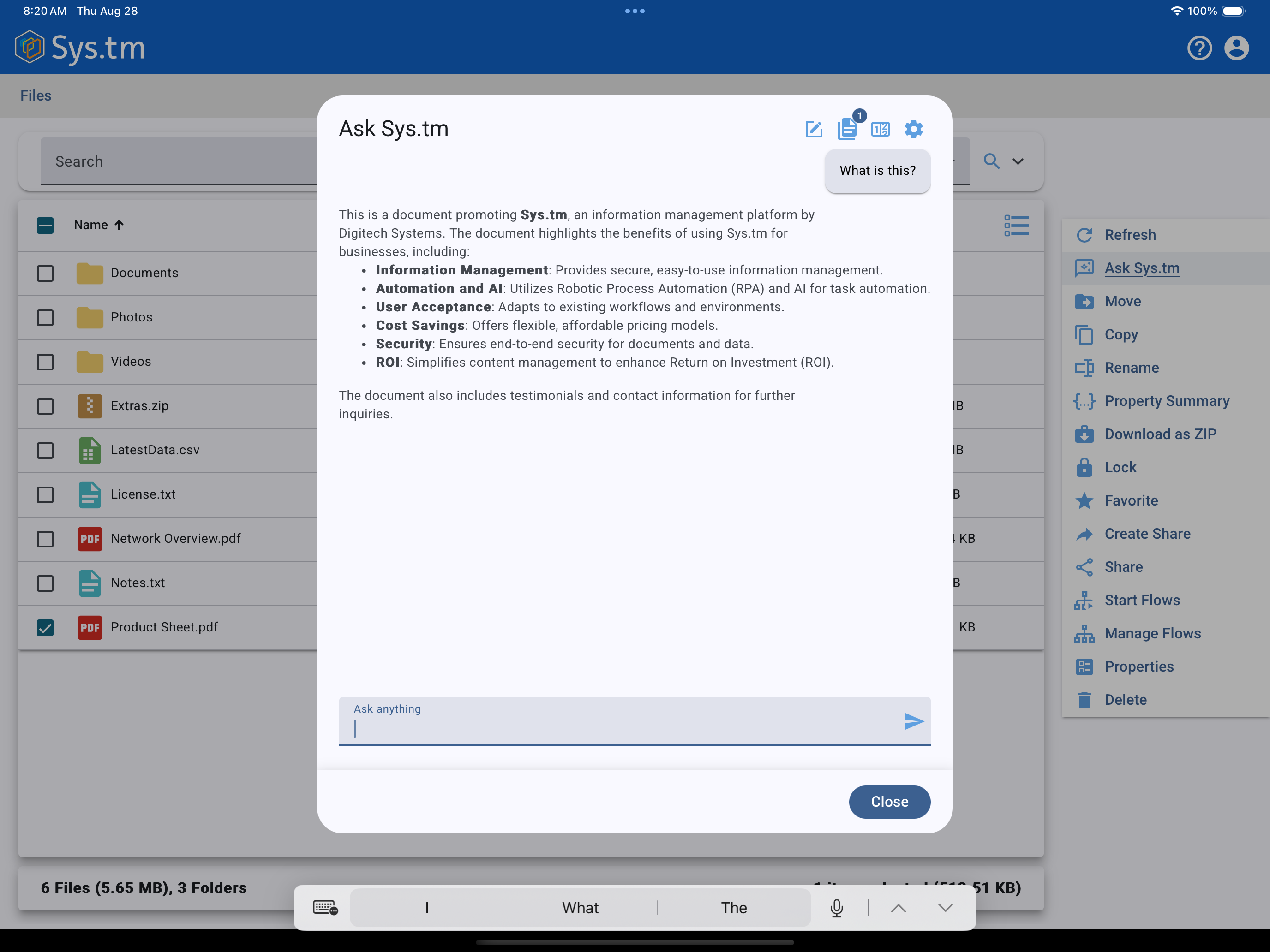The width and height of the screenshot is (1270, 952).
Task: Click the Delete trash icon
Action: pos(1084,700)
